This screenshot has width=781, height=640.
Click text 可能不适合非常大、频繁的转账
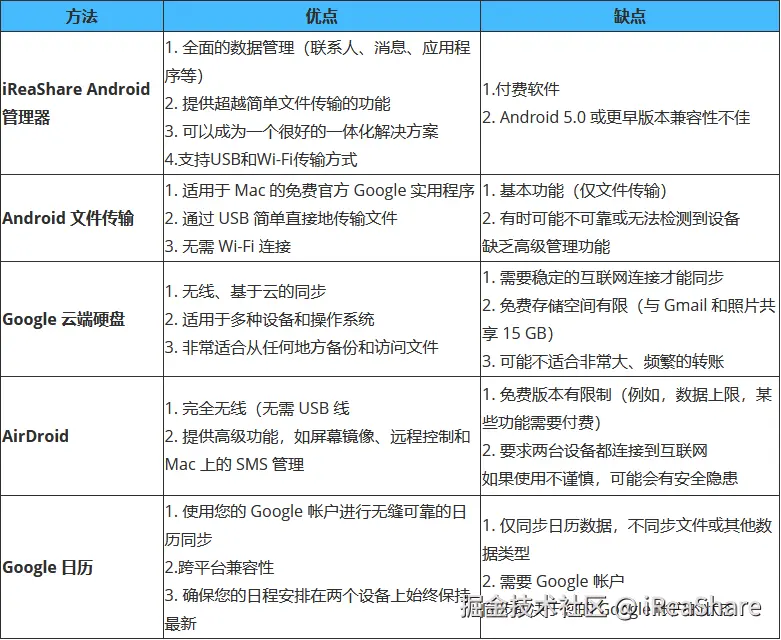[x=612, y=361]
